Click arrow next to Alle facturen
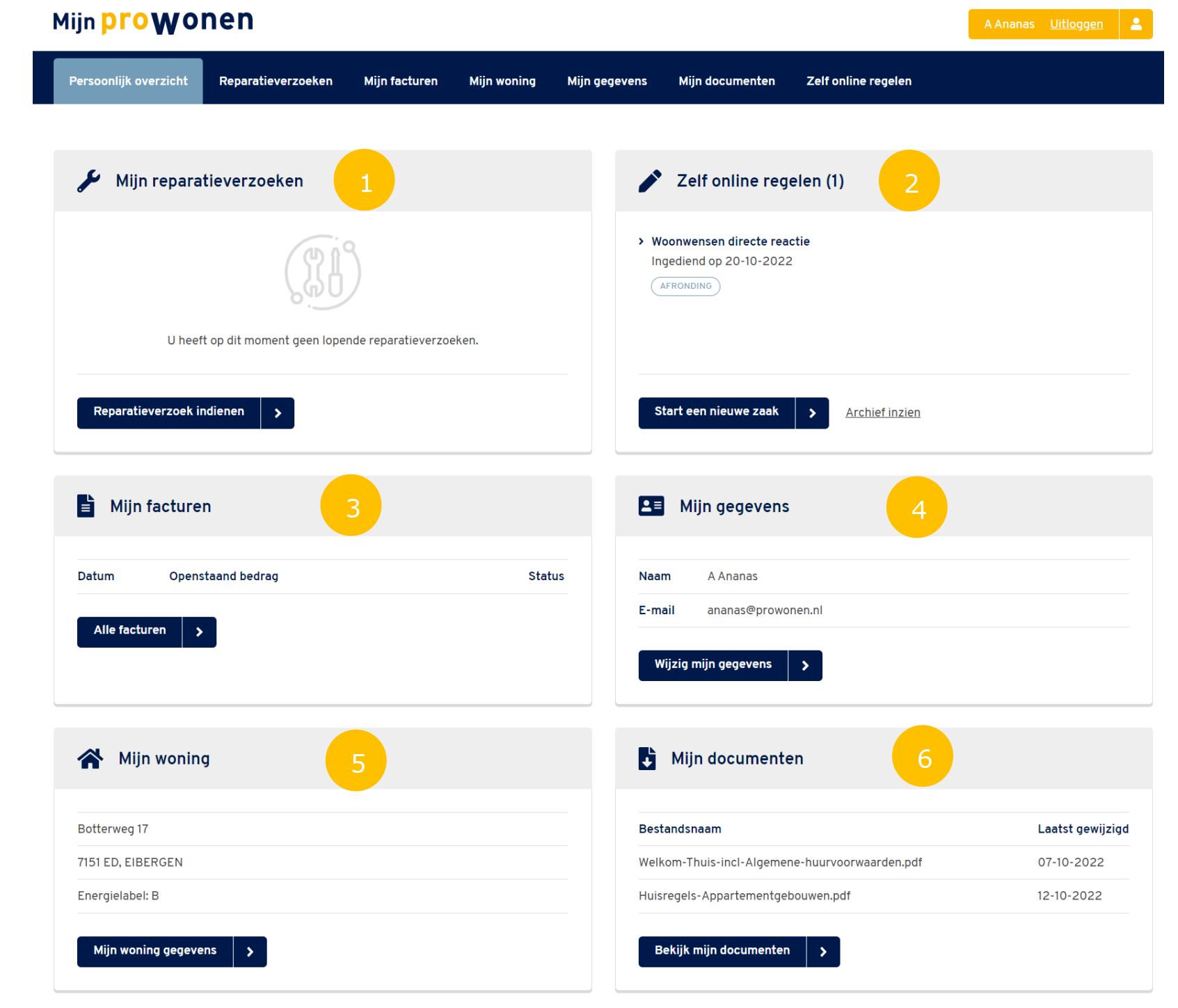Image resolution: width=1178 pixels, height=1008 pixels. (x=199, y=632)
